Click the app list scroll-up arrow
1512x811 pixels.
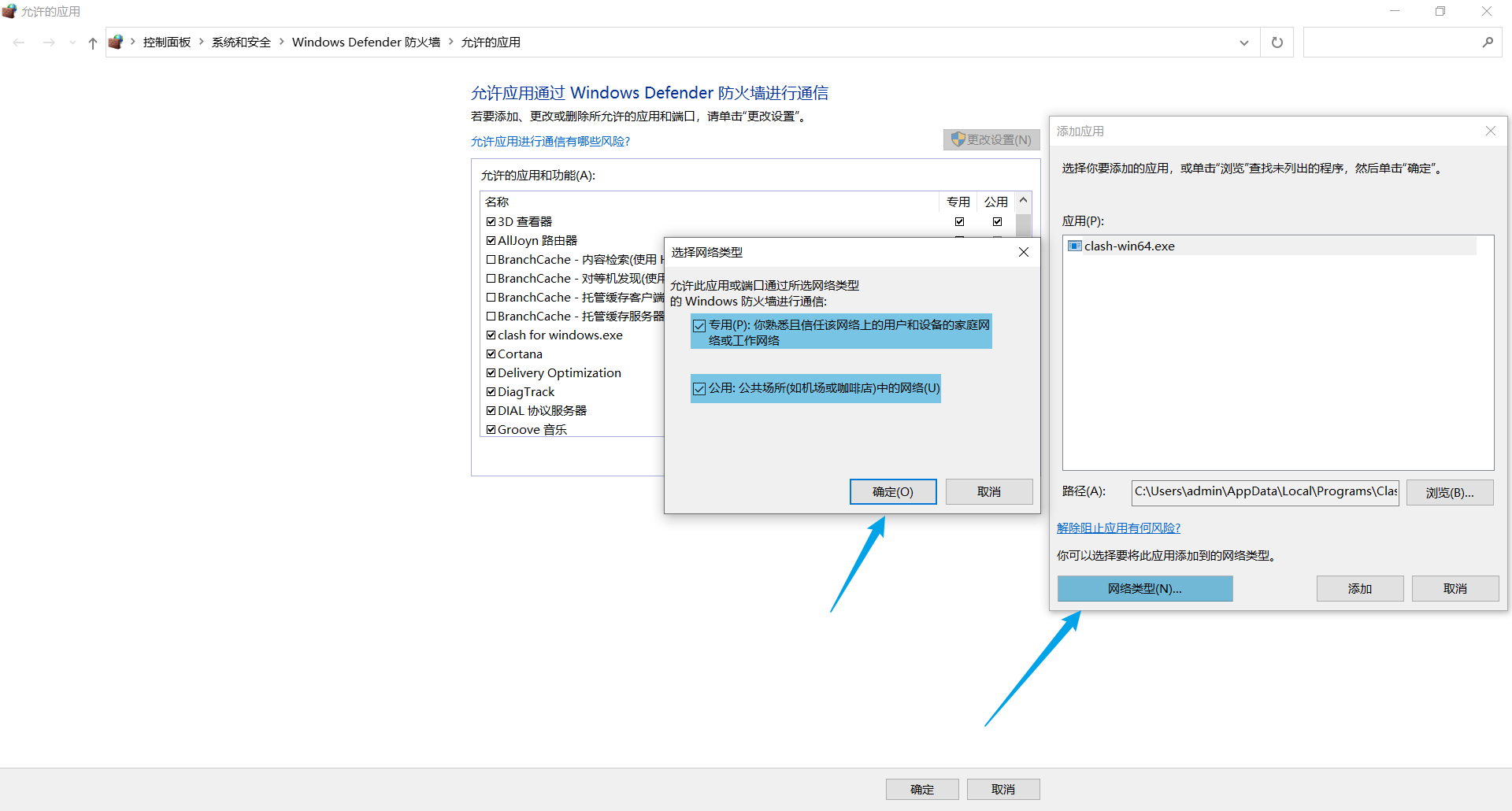tap(1024, 201)
